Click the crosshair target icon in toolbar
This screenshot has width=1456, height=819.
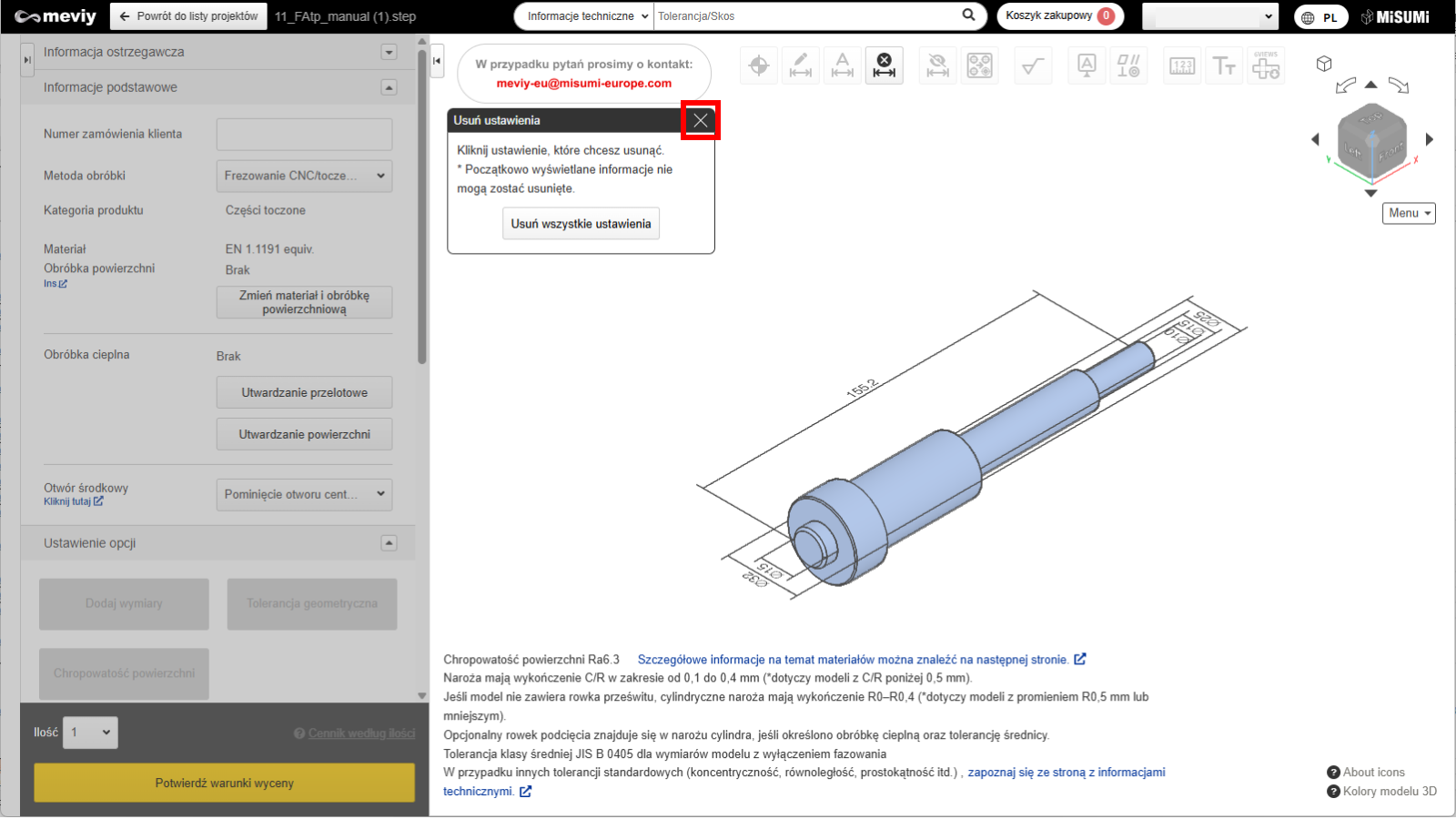point(759,66)
